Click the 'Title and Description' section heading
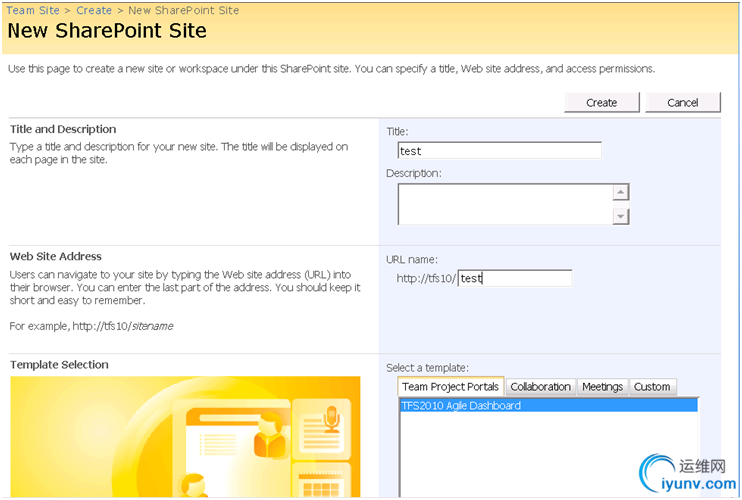The image size is (742, 500). 63,129
